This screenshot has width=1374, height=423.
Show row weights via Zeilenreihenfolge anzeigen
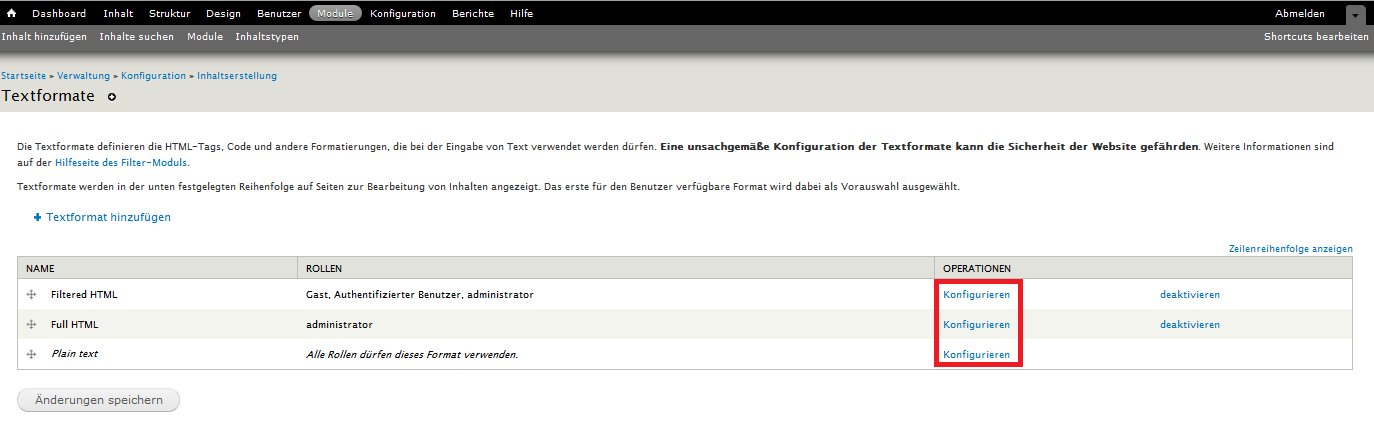click(1290, 249)
